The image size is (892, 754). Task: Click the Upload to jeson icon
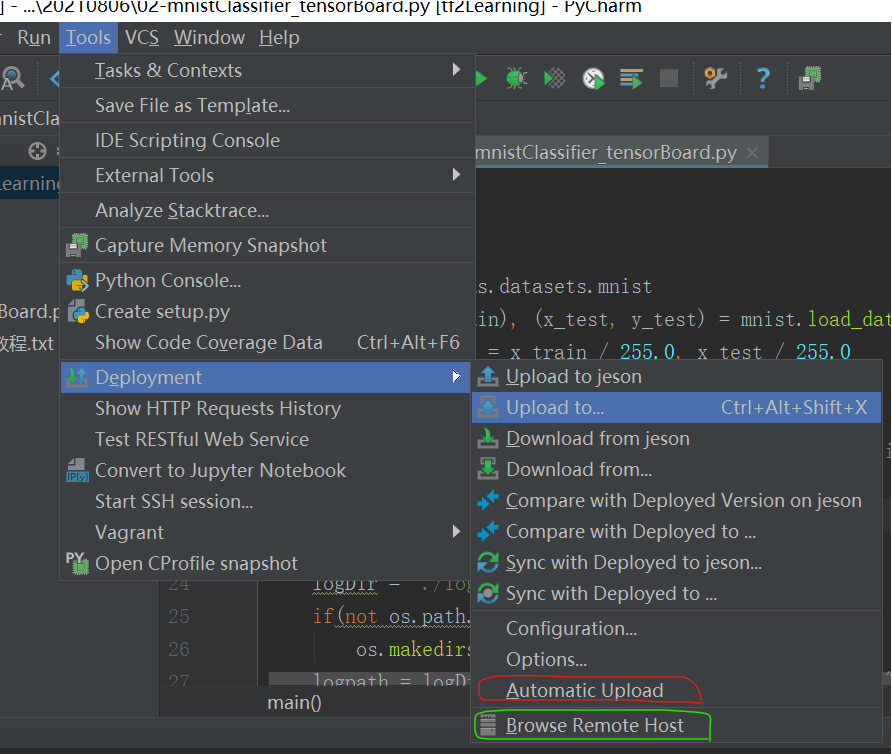tap(488, 376)
